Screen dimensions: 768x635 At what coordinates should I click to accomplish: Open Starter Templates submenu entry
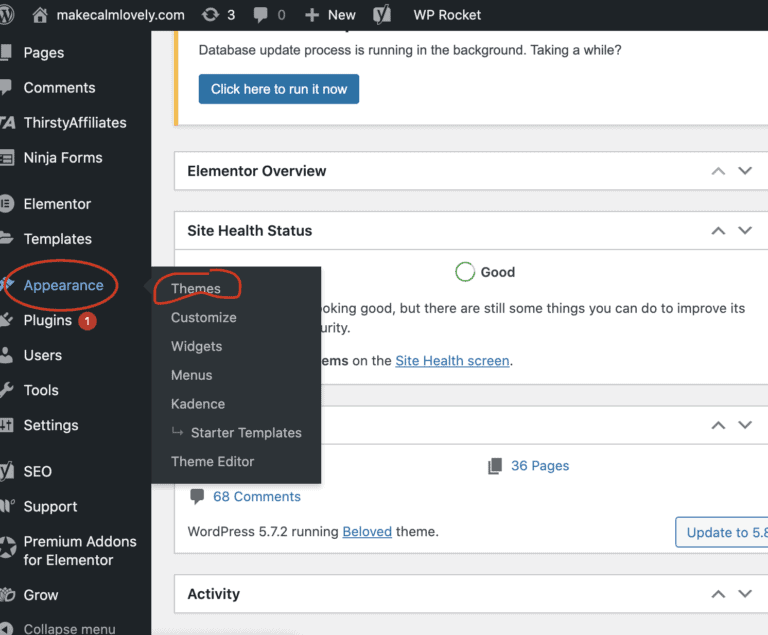246,433
